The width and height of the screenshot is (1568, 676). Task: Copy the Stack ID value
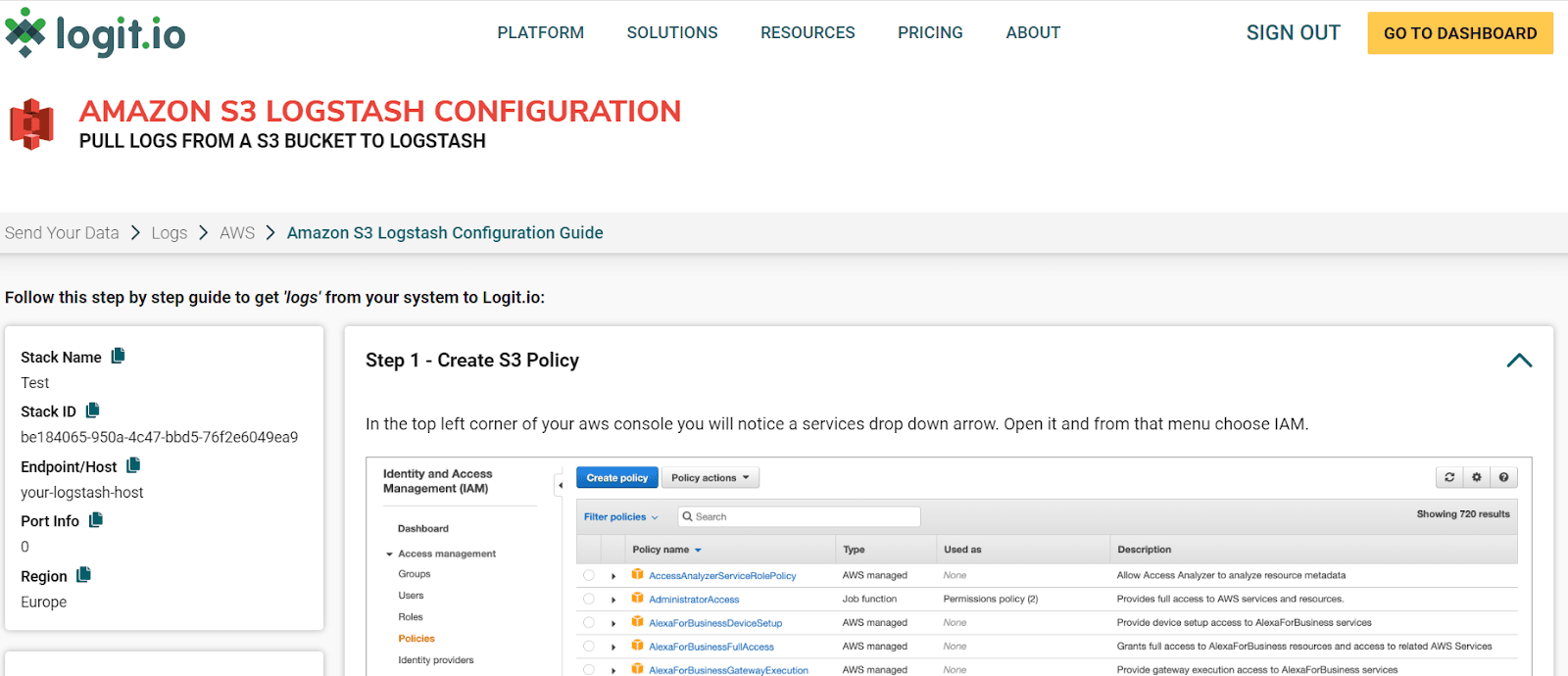pos(93,410)
